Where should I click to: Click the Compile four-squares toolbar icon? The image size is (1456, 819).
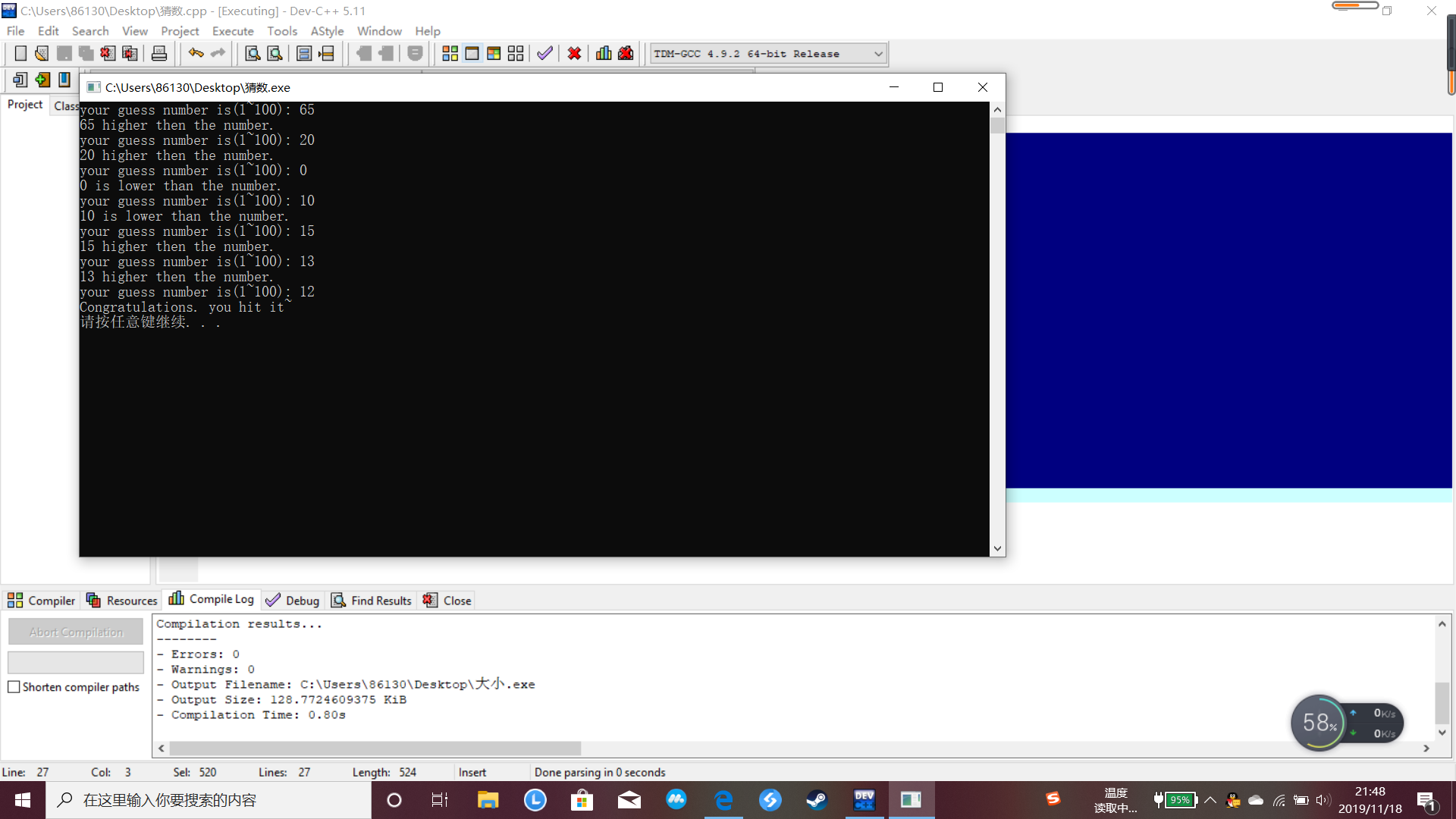pyautogui.click(x=450, y=53)
